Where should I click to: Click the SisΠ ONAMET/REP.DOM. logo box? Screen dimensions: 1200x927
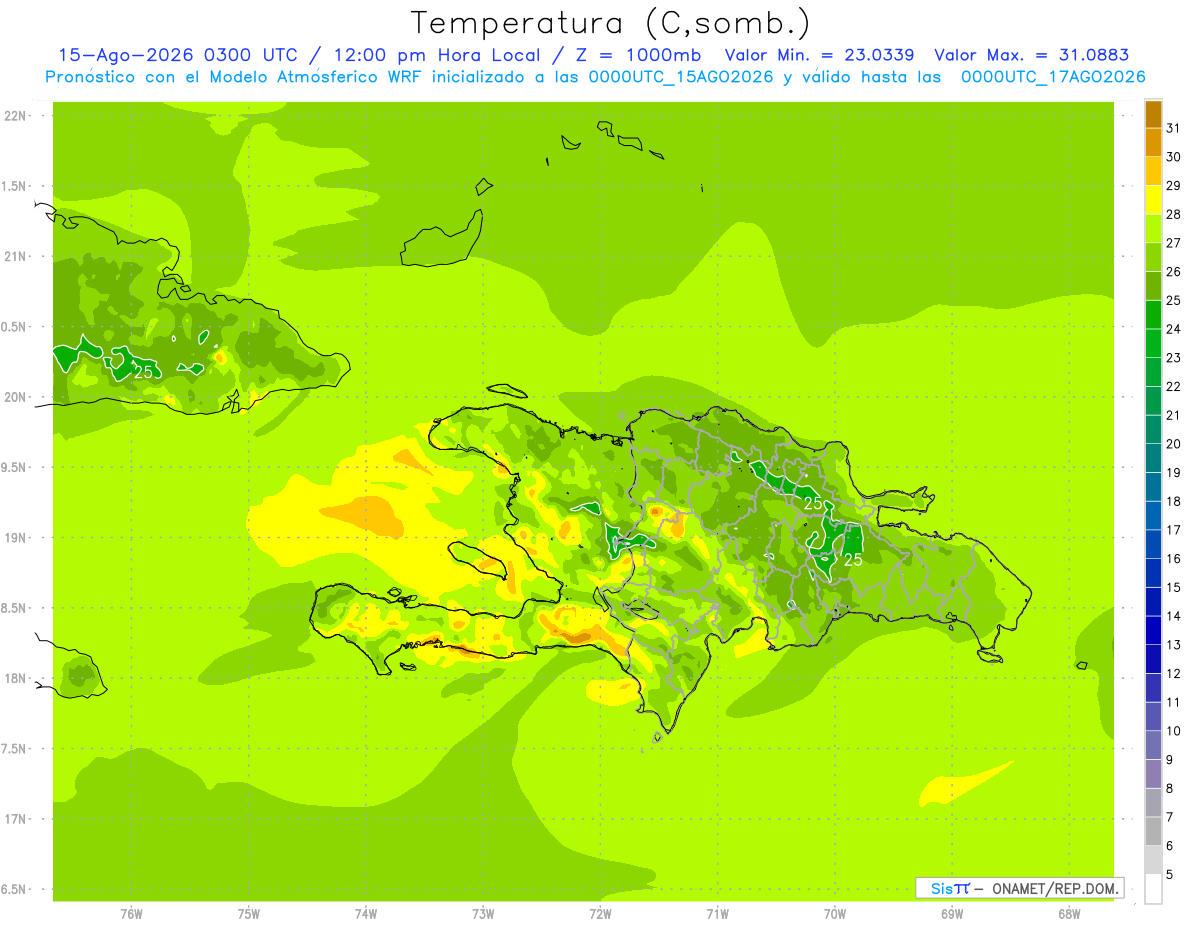(1020, 888)
